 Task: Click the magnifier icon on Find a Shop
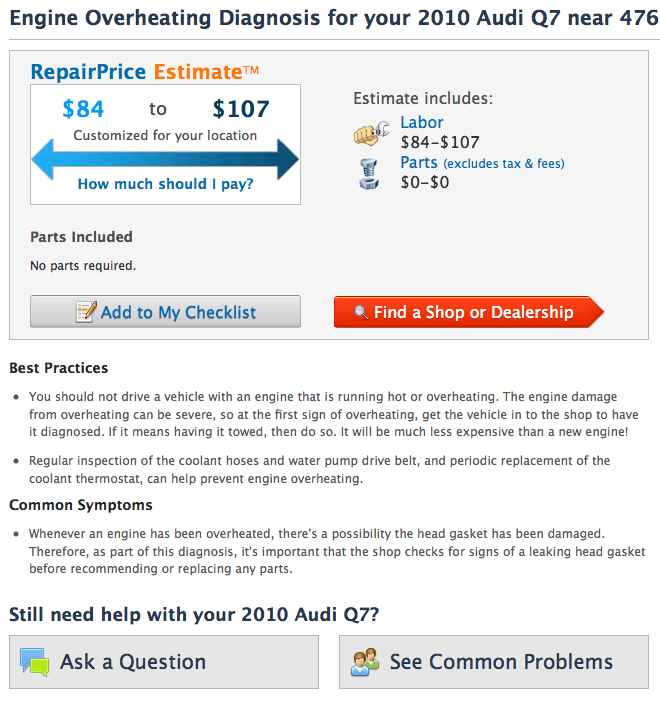pos(360,312)
